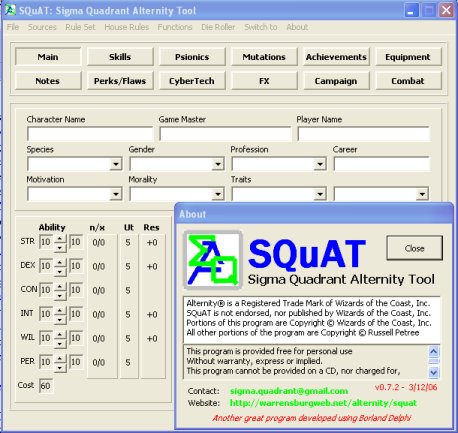Click the SQuAT title bar app icon
This screenshot has height=433, width=458.
point(10,10)
